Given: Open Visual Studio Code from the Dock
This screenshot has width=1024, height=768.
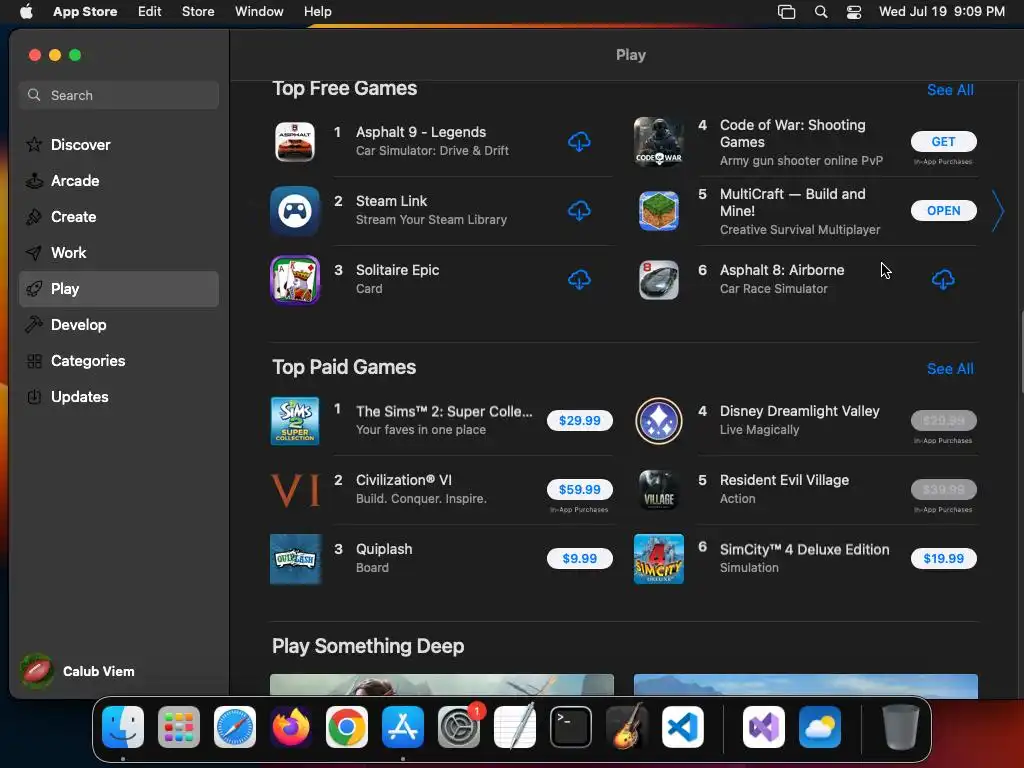Looking at the screenshot, I should coord(682,727).
